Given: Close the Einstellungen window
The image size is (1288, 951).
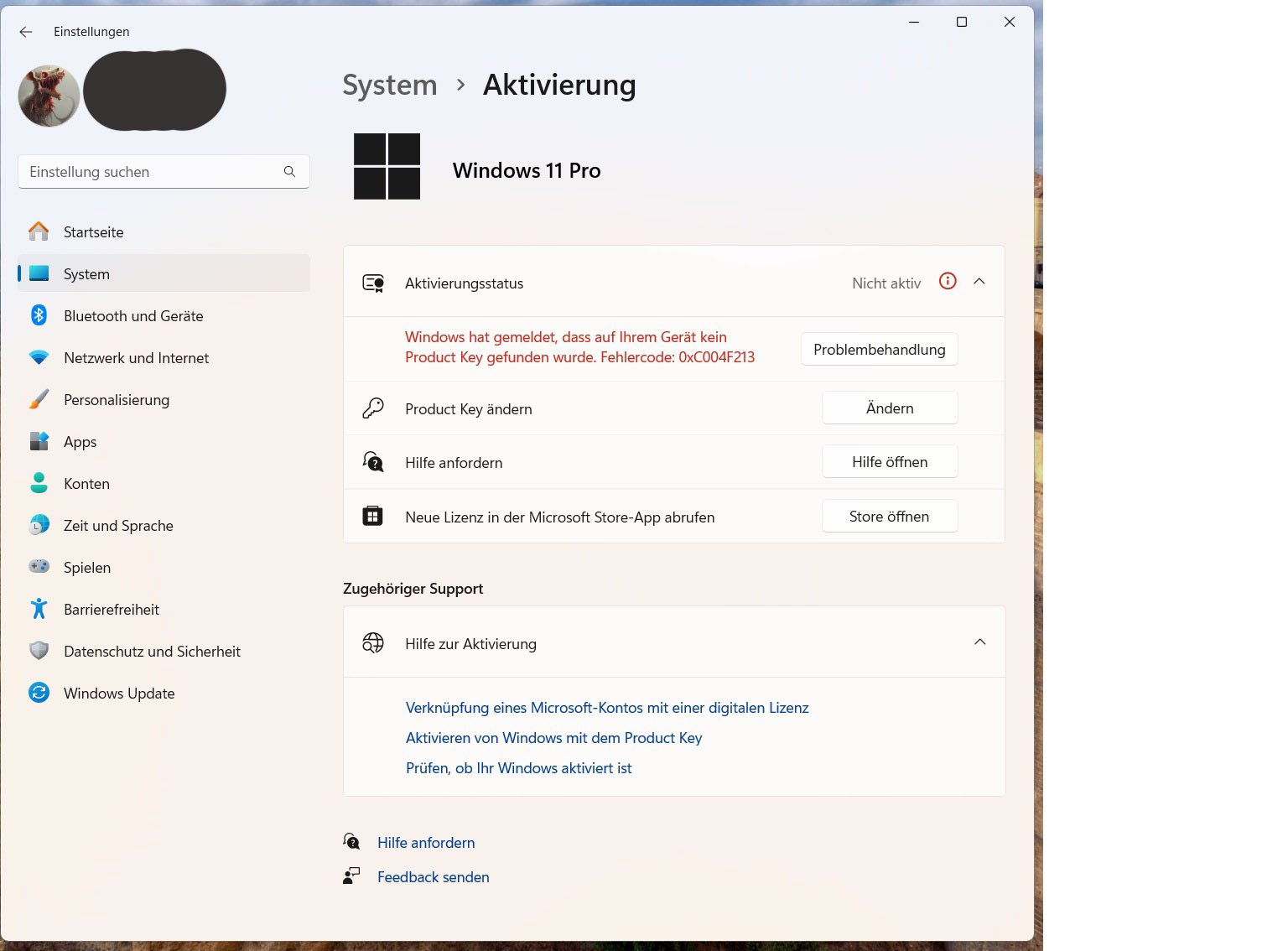Looking at the screenshot, I should coord(1010,23).
